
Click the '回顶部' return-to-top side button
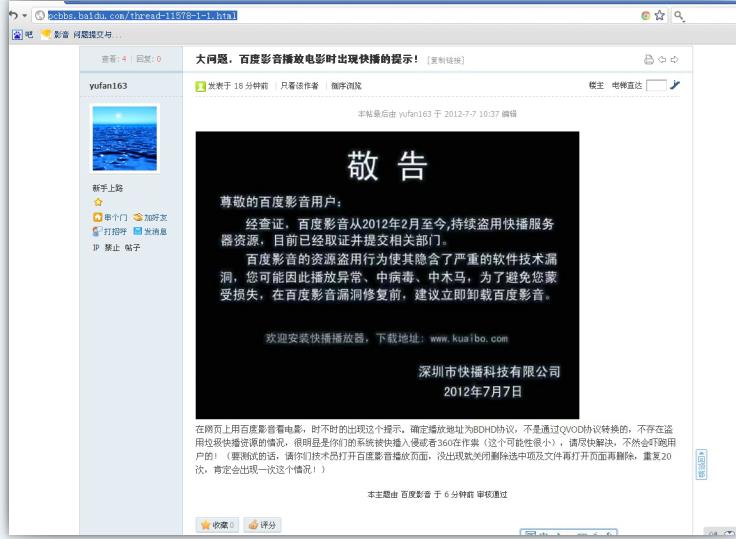(x=701, y=464)
